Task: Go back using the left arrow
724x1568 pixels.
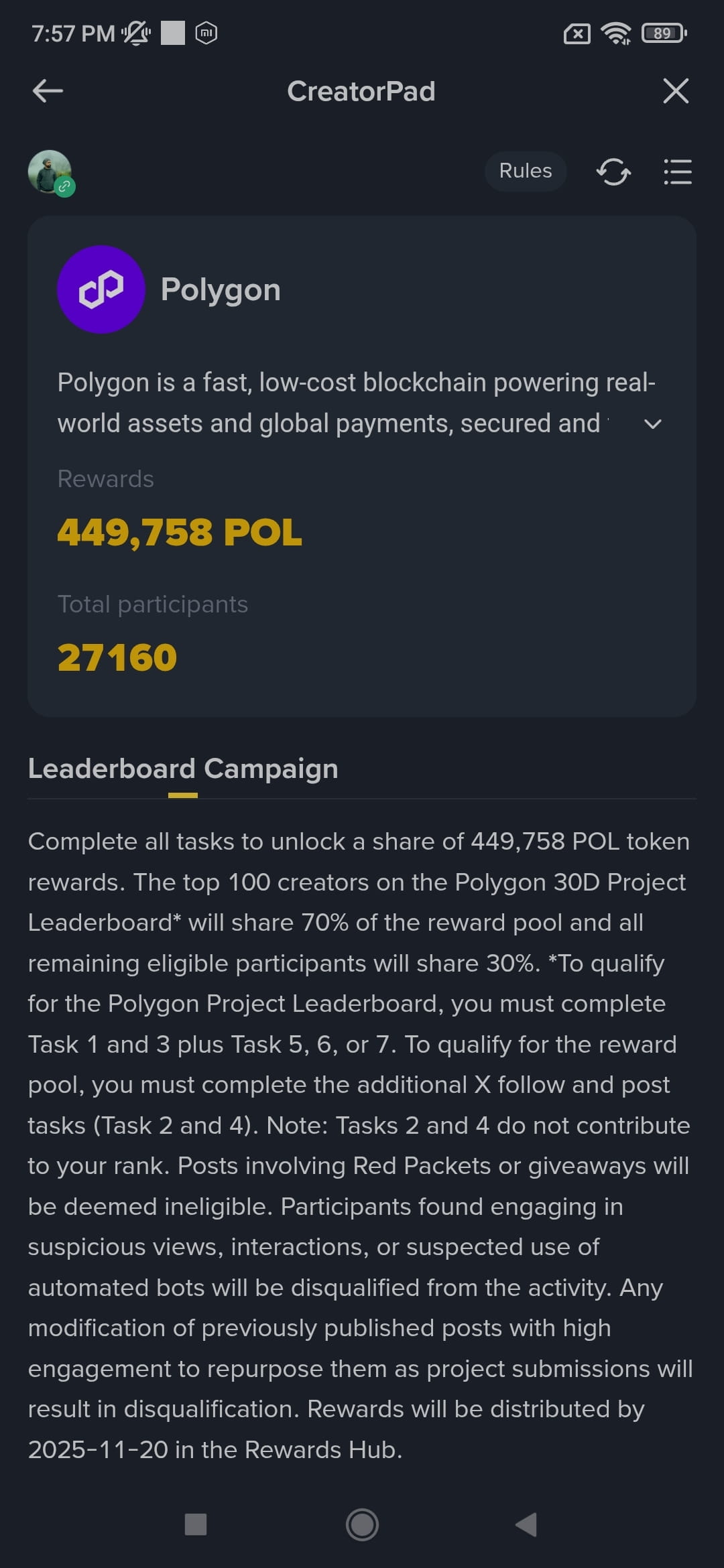Action: coord(48,90)
